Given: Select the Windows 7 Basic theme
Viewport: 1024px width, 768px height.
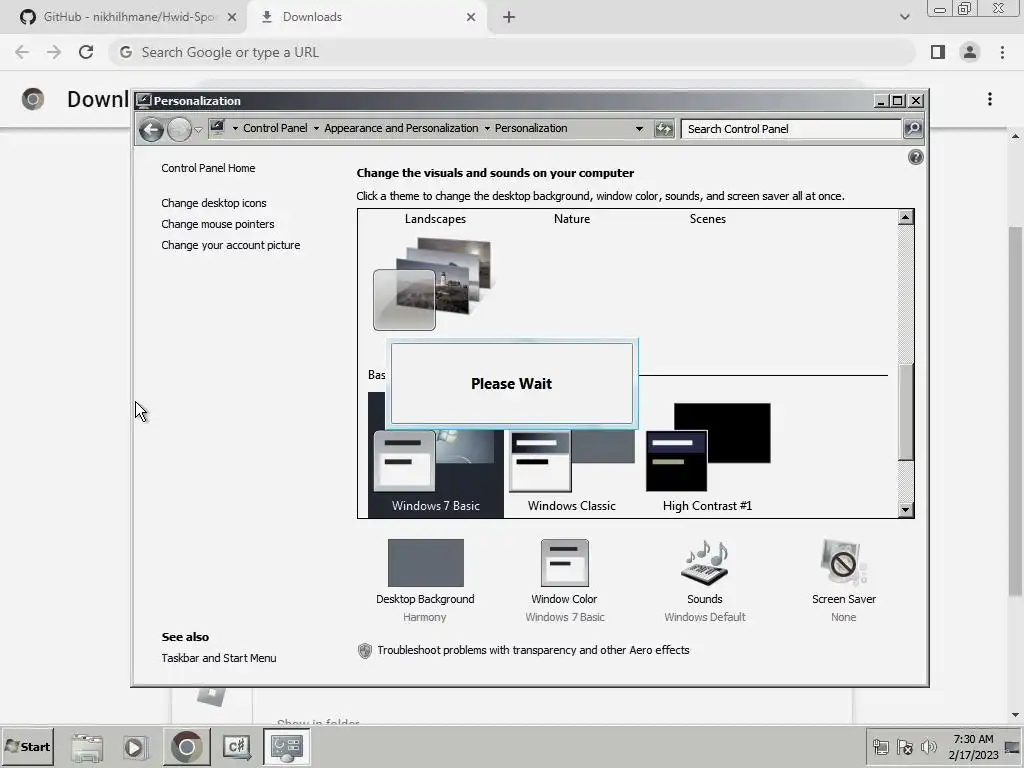Looking at the screenshot, I should tap(436, 455).
